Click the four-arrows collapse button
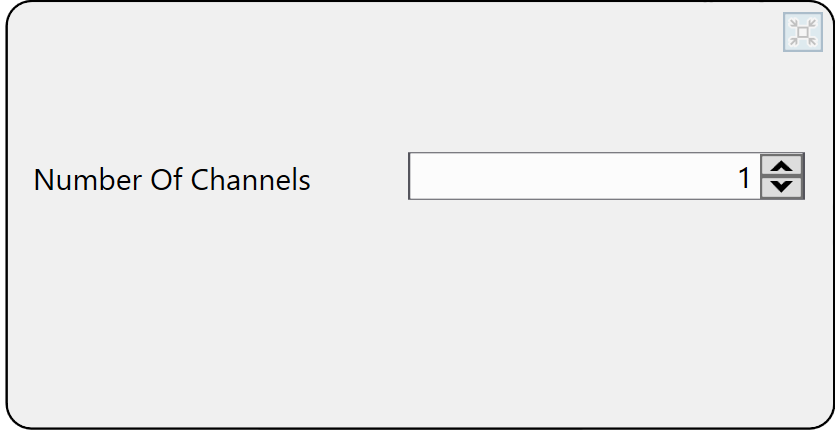Image resolution: width=835 pixels, height=430 pixels. (x=802, y=33)
